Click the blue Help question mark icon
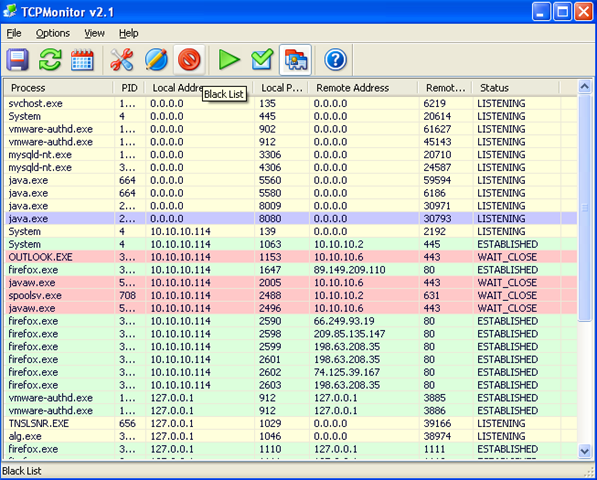 pyautogui.click(x=335, y=60)
